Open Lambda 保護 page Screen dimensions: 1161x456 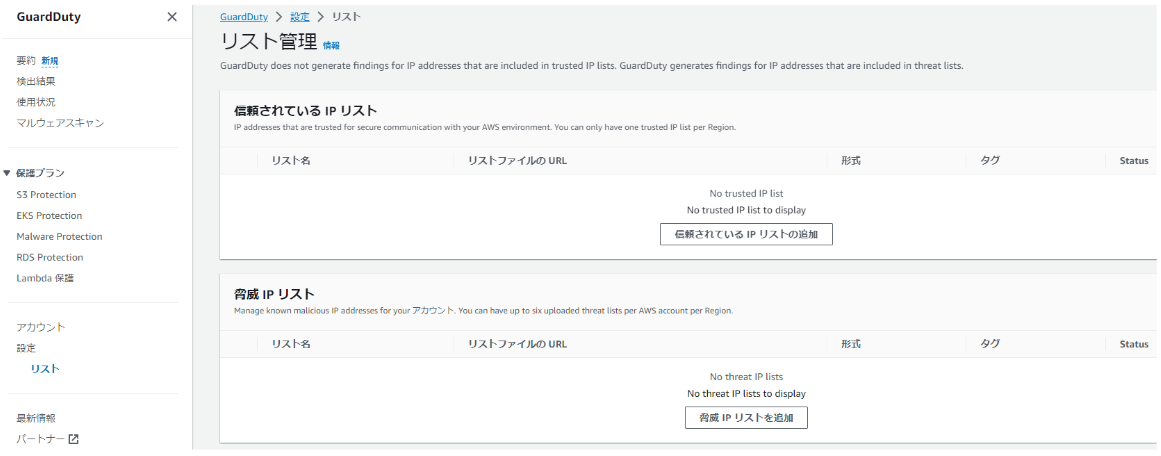pyautogui.click(x=44, y=278)
